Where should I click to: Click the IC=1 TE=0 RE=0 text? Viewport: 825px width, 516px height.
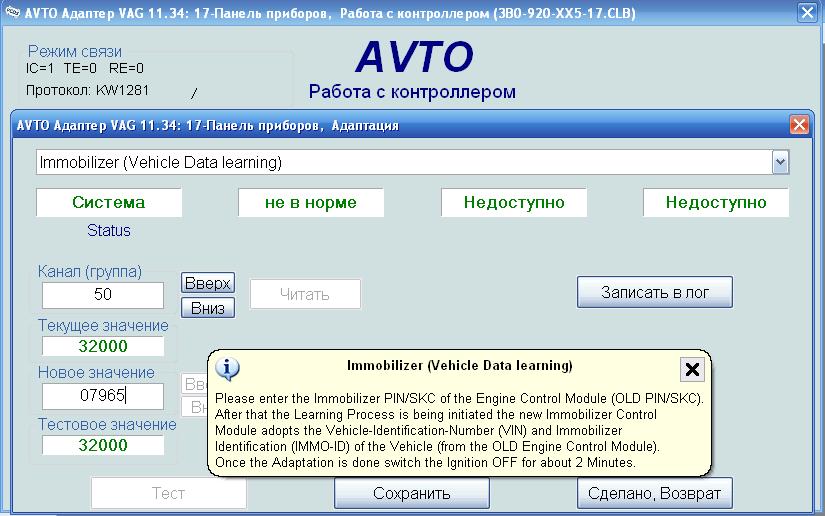(x=85, y=68)
